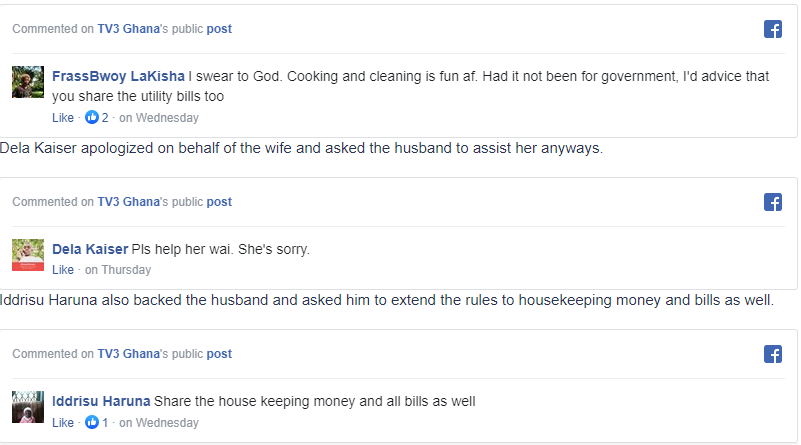Viewport: 801px width, 445px height.
Task: Open Dela Kaiser's profile picture
Action: tap(28, 254)
